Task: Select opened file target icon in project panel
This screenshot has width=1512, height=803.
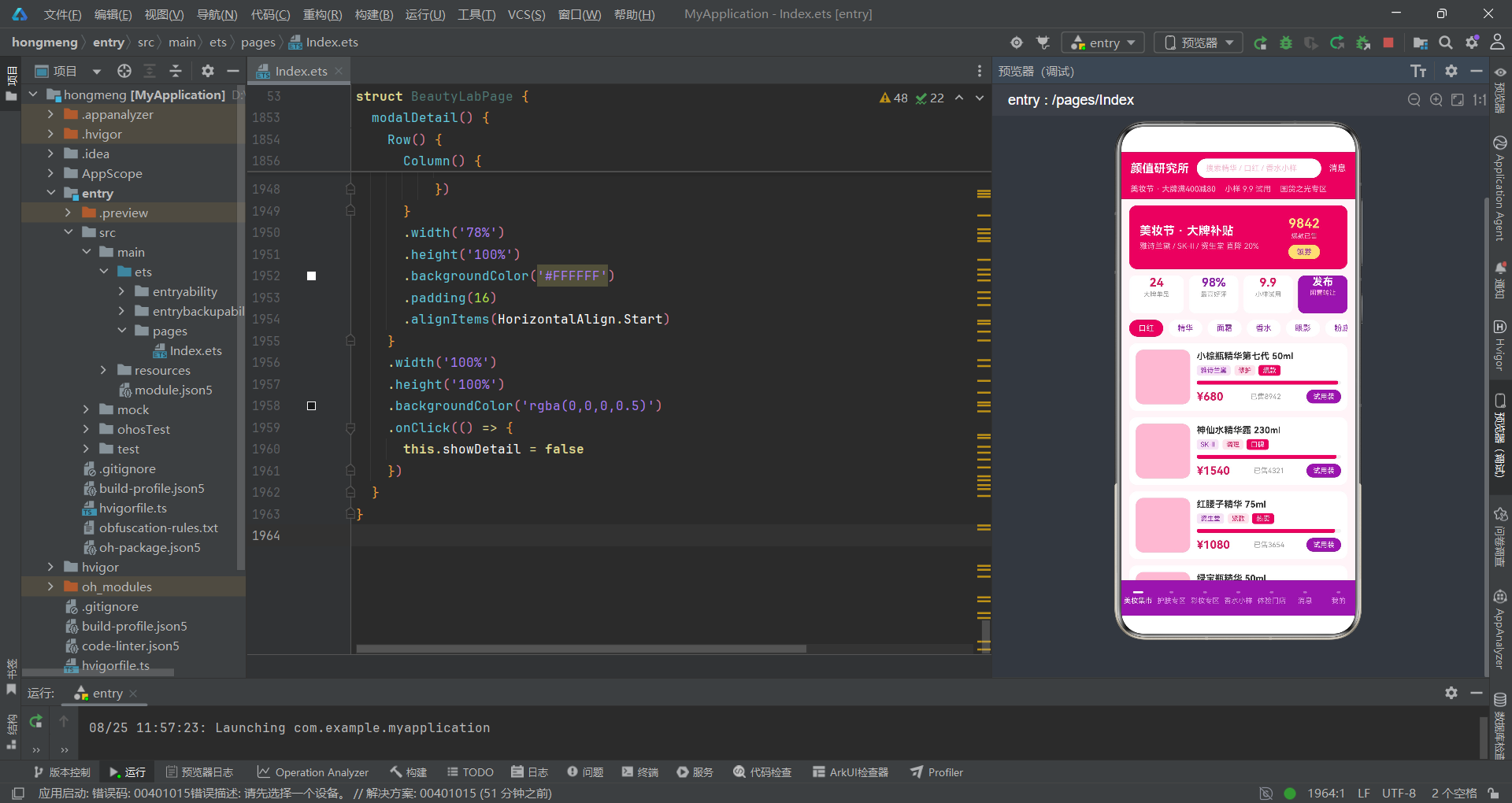Action: tap(124, 71)
